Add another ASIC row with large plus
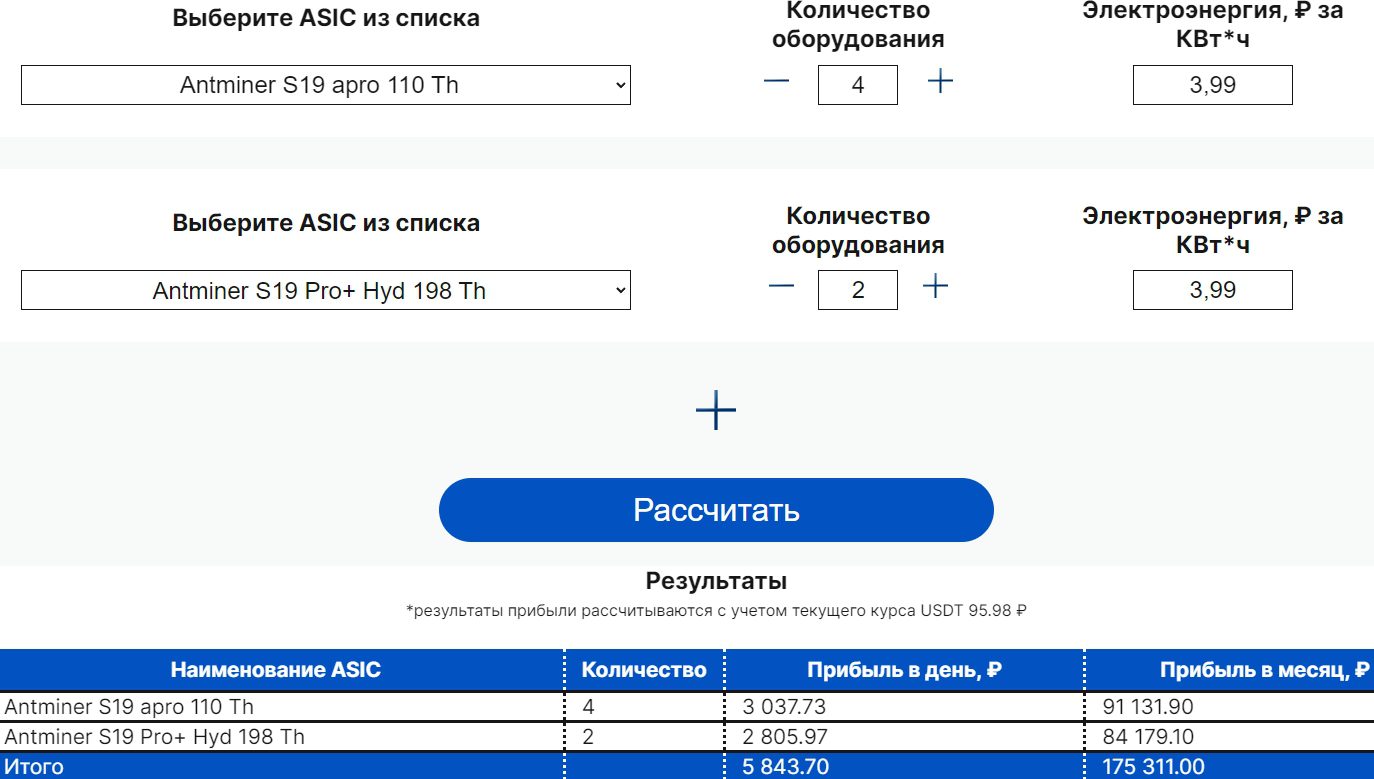1374x779 pixels. [716, 410]
